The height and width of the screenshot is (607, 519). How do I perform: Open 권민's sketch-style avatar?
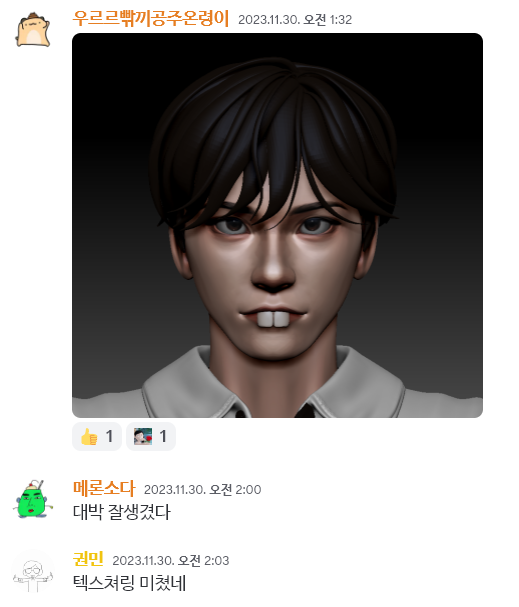pos(33,572)
